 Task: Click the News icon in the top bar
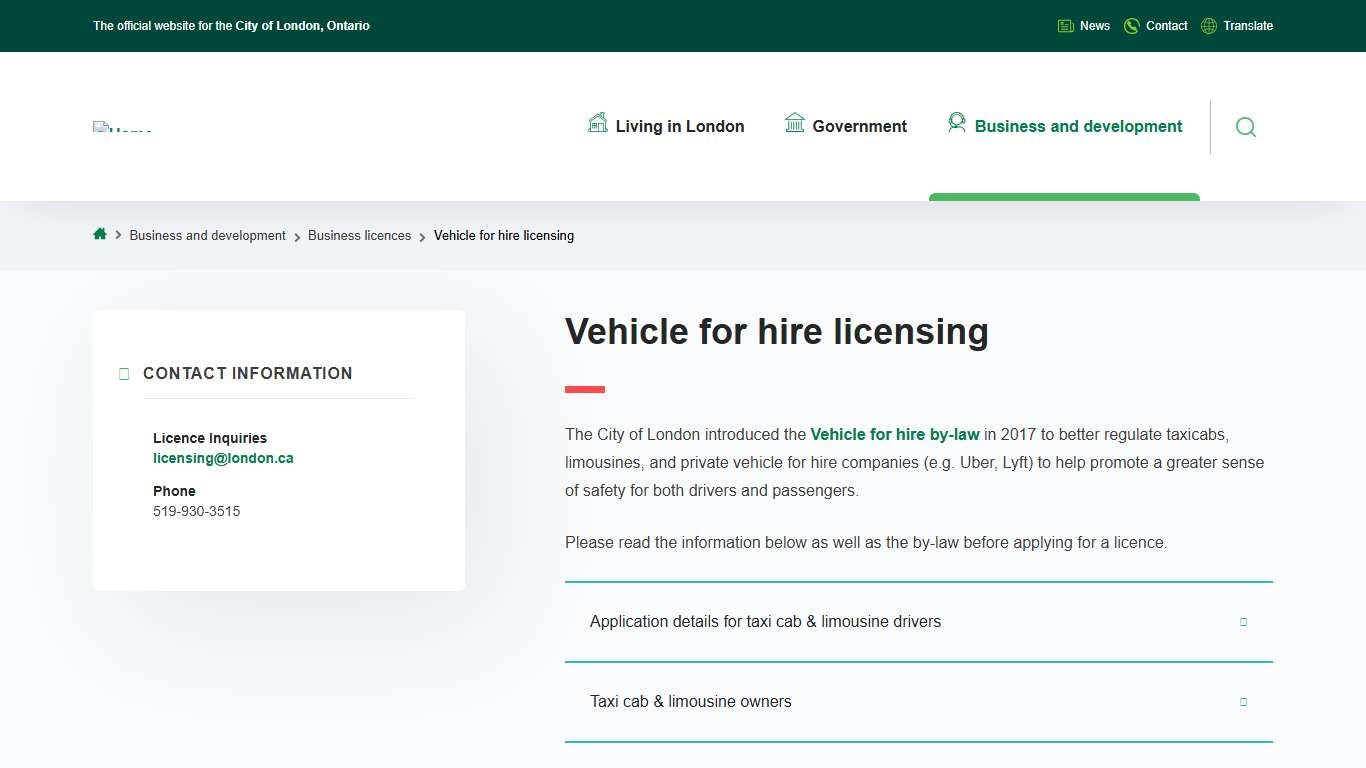coord(1065,25)
